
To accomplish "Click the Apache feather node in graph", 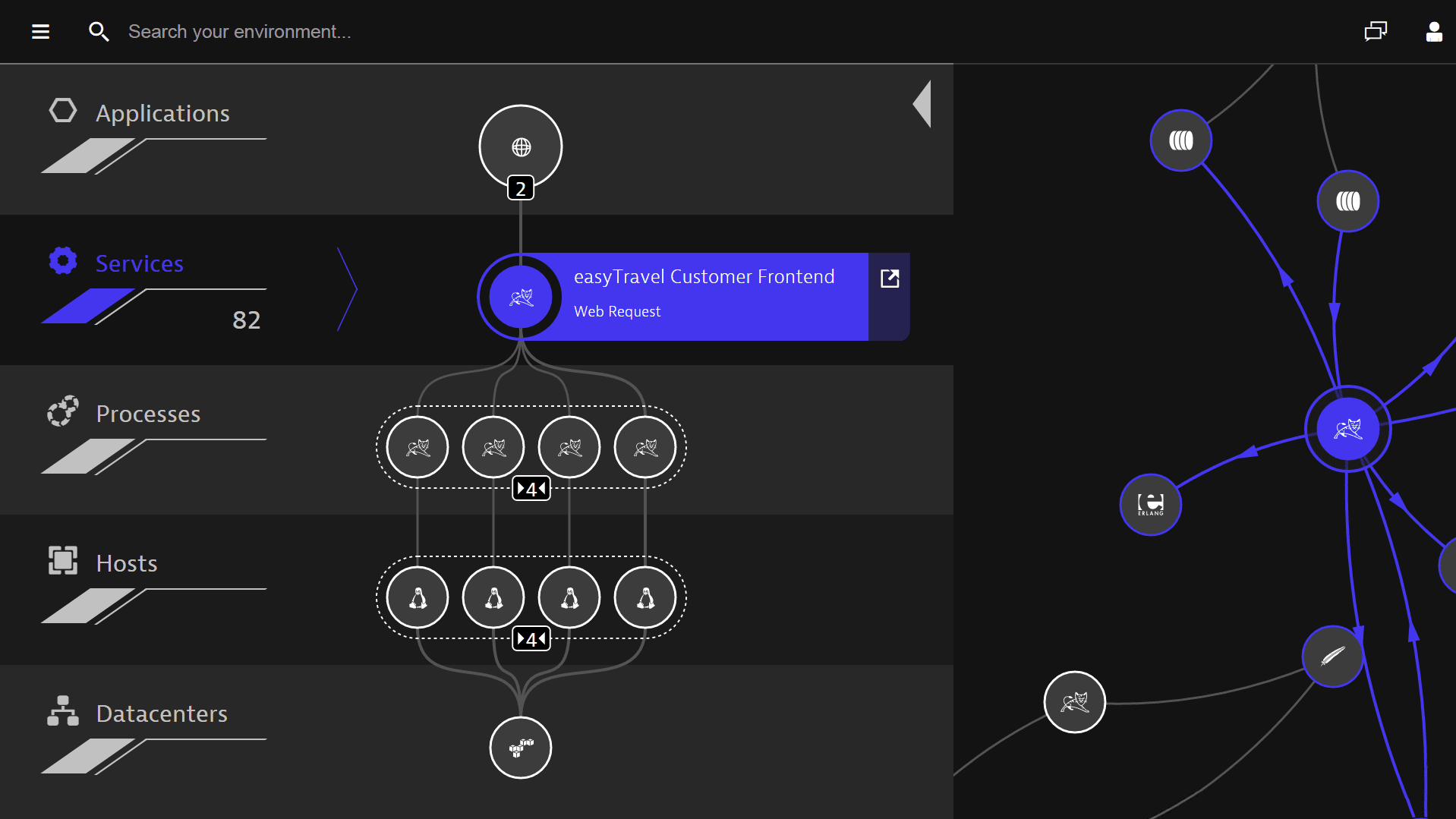I will click(1333, 657).
